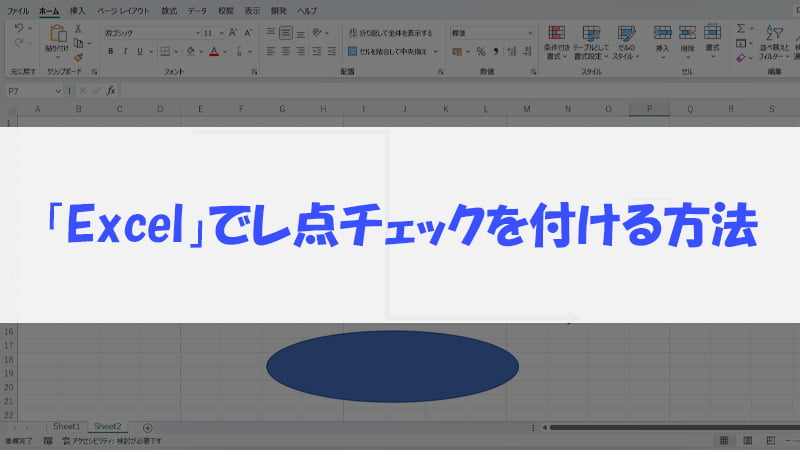The width and height of the screenshot is (800, 450).
Task: Click Merge and Center (セルを結合して中央揃え)
Action: coord(391,51)
